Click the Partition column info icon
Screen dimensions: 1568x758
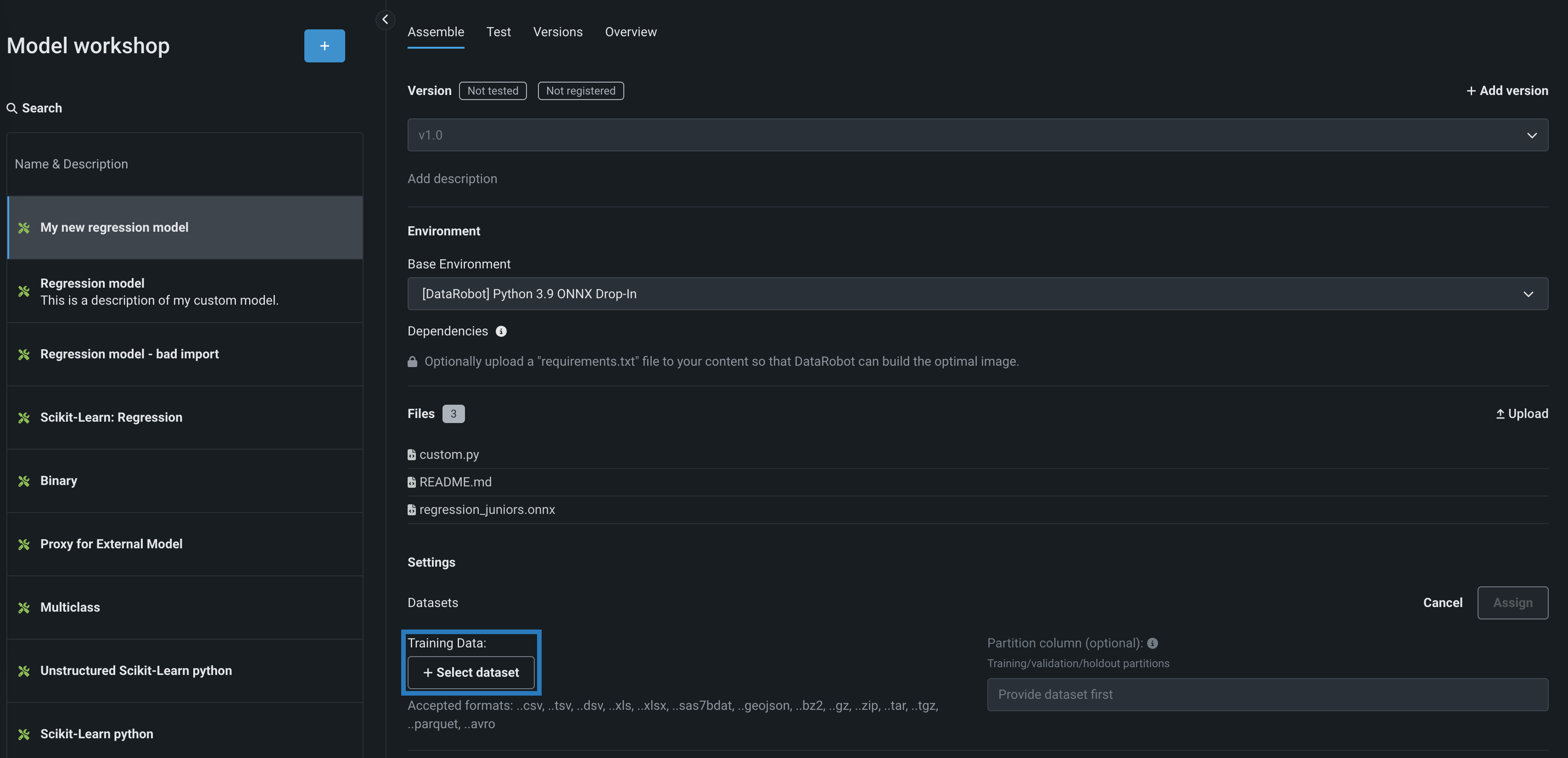[x=1152, y=643]
